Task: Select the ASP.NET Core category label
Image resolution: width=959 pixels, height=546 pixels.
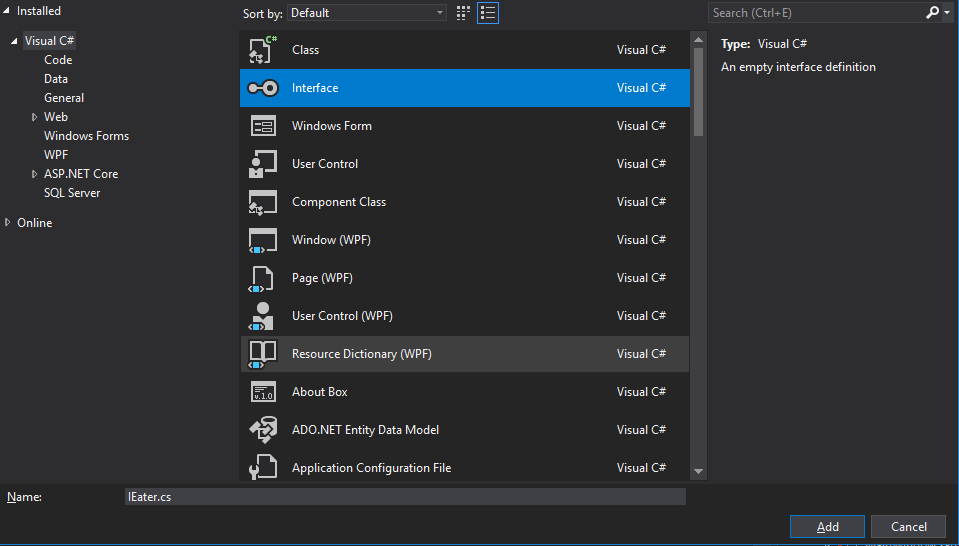Action: [x=81, y=174]
